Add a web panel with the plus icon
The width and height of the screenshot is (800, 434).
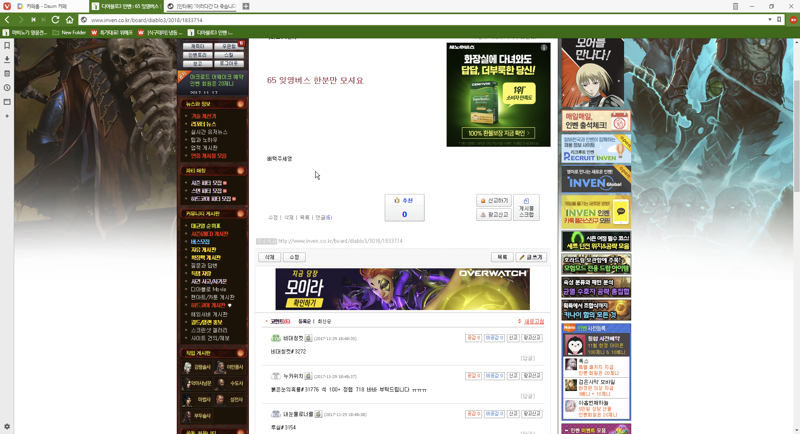pos(7,116)
